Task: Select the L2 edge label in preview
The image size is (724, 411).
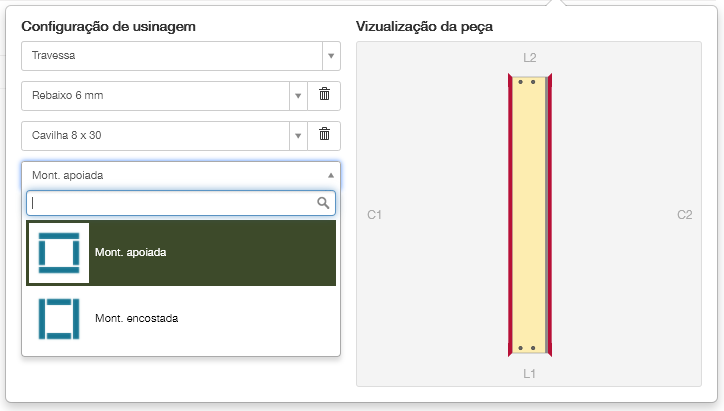Action: point(530,57)
